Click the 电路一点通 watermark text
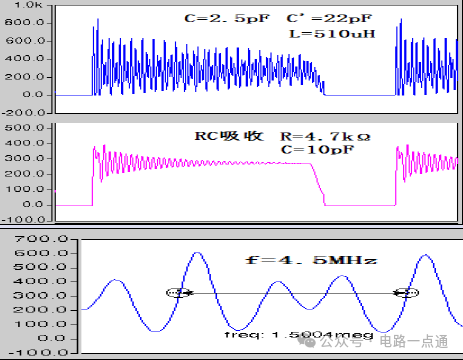The height and width of the screenshot is (360, 463). click(414, 342)
